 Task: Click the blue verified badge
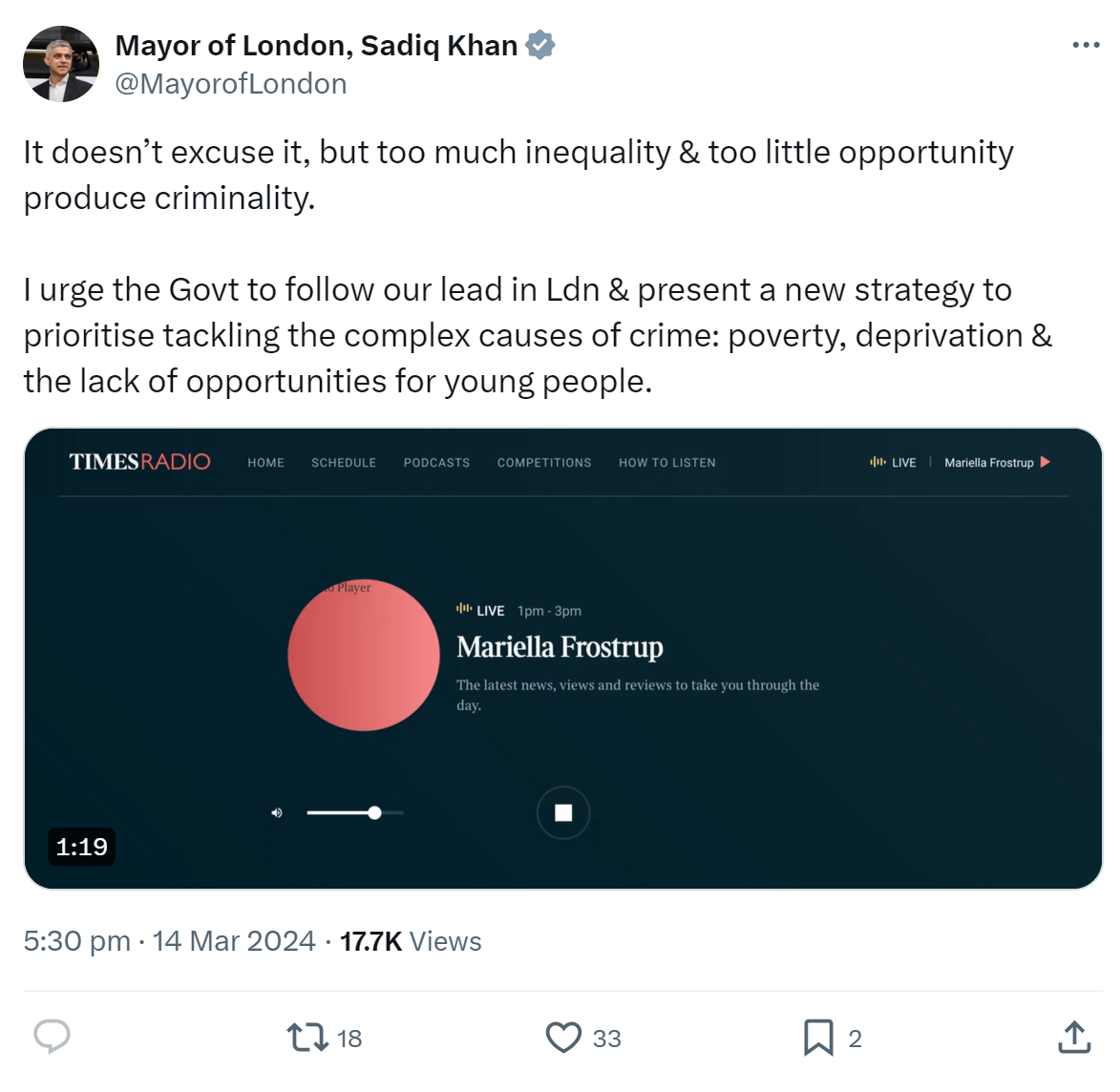[x=540, y=45]
